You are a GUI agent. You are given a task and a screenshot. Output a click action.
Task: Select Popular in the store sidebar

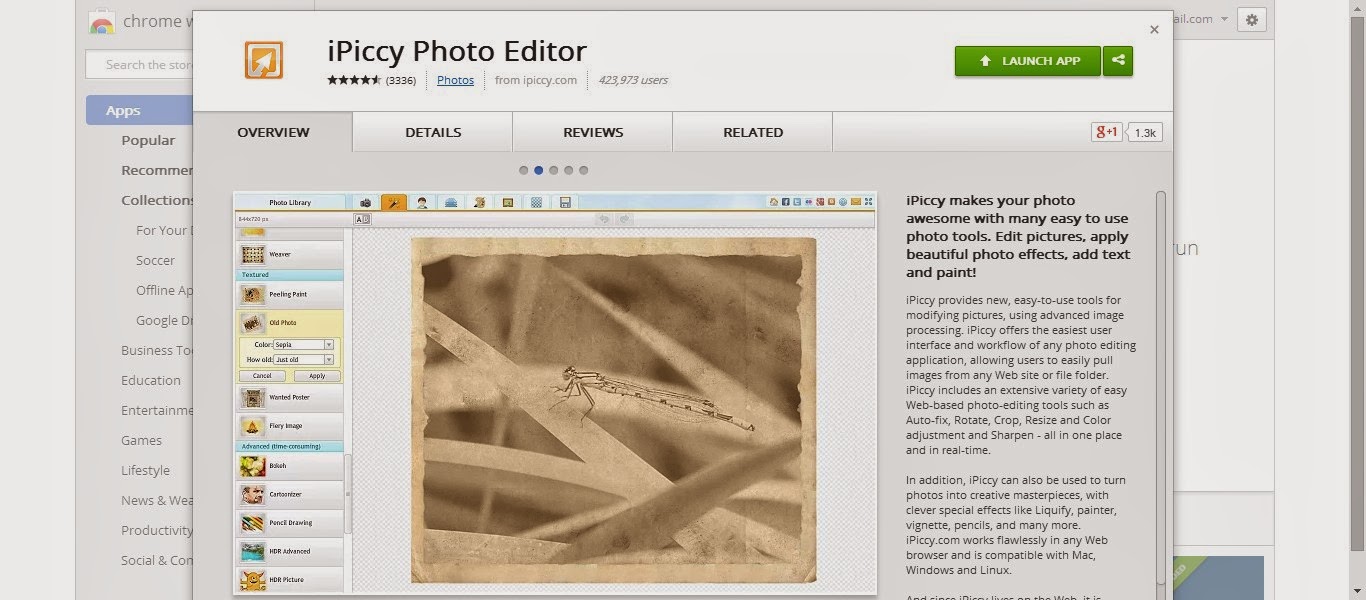[148, 140]
